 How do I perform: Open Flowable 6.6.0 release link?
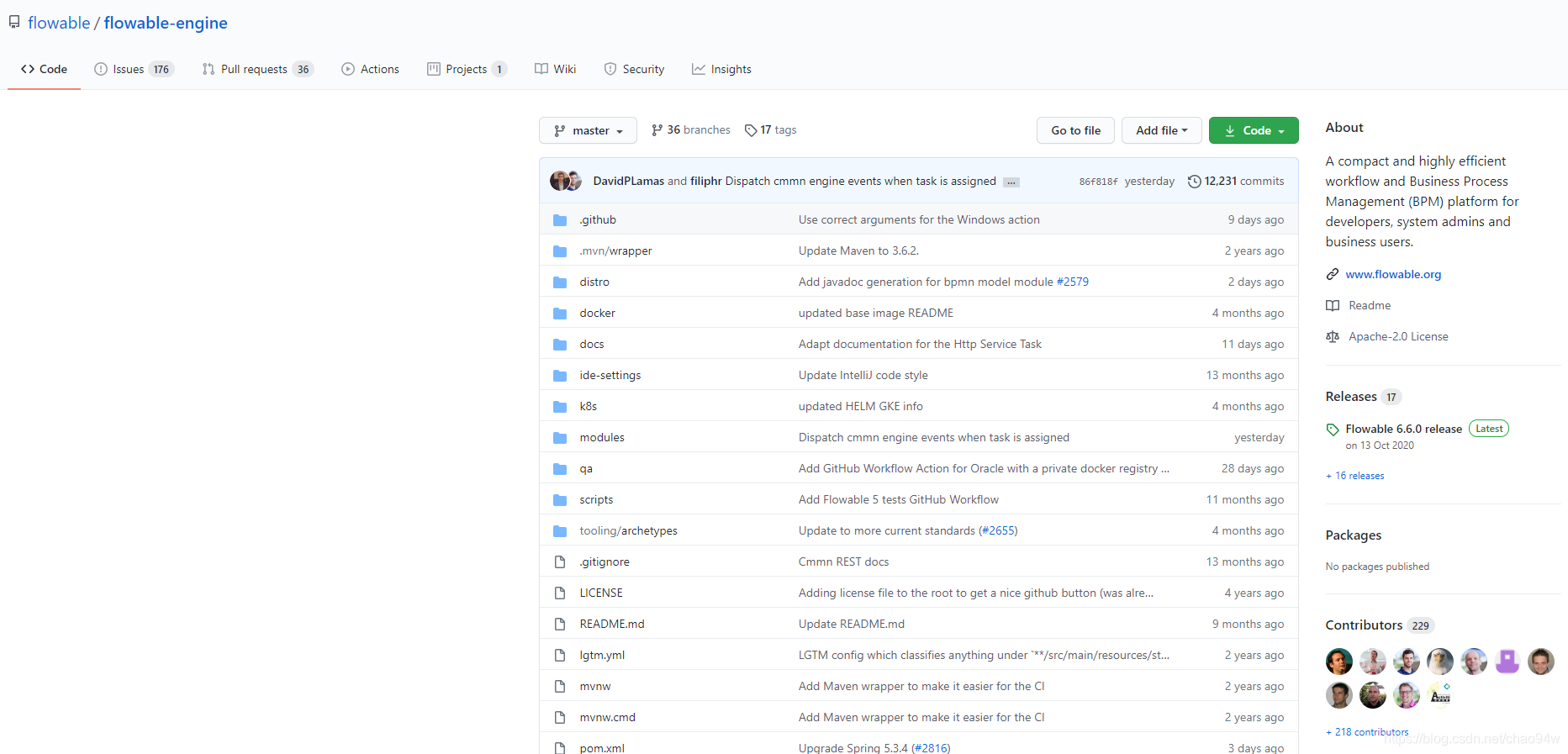(1403, 430)
